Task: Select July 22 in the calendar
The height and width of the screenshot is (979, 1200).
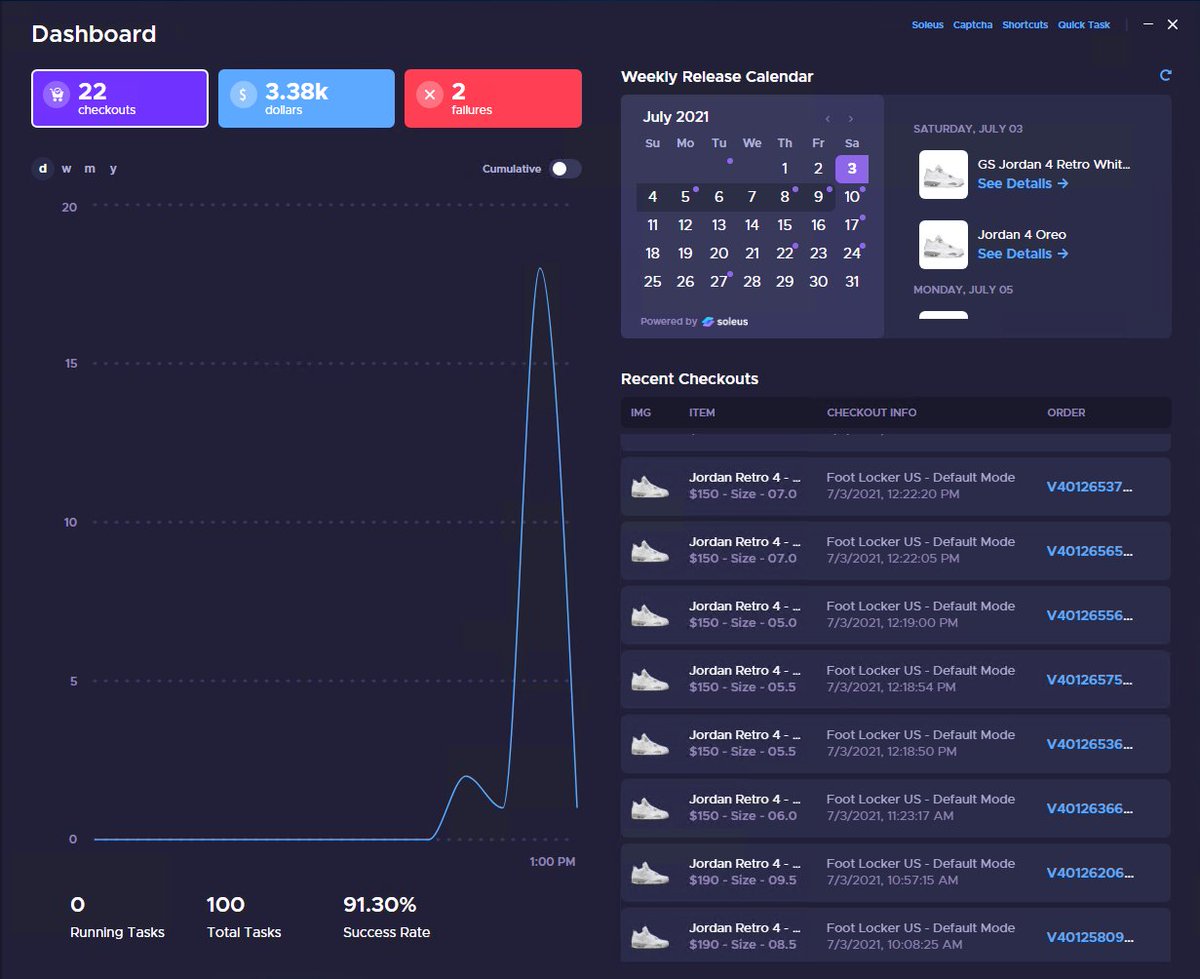Action: pos(785,254)
